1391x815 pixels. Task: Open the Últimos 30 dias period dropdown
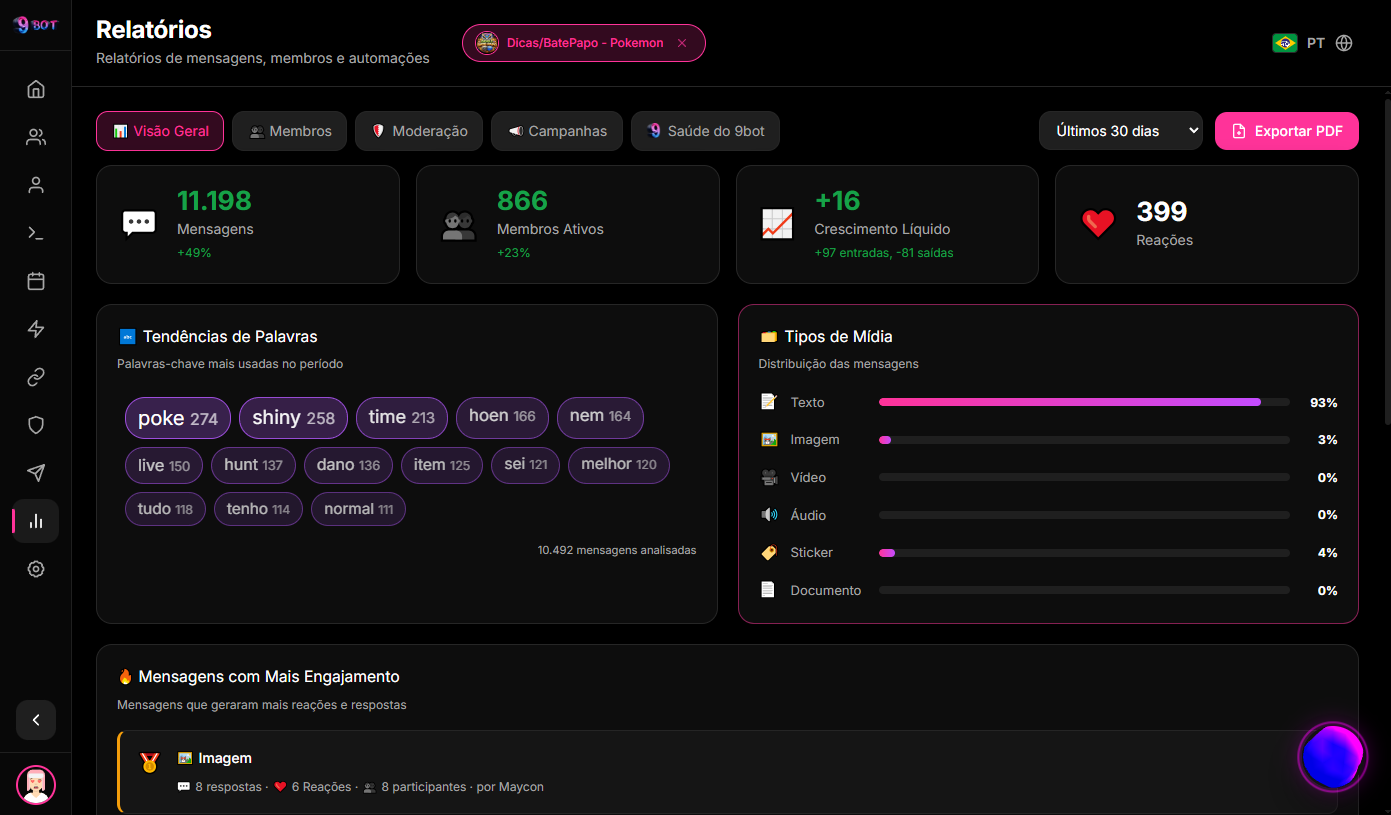1121,131
